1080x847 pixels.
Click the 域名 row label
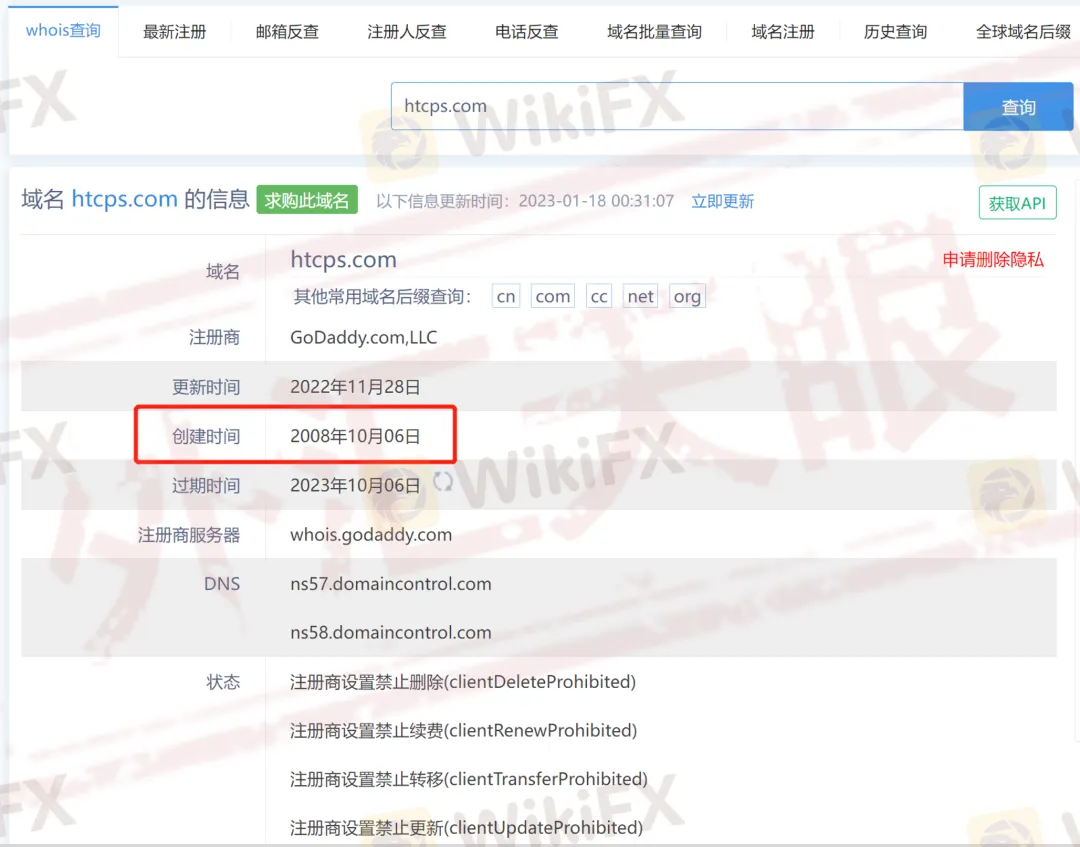pyautogui.click(x=223, y=271)
